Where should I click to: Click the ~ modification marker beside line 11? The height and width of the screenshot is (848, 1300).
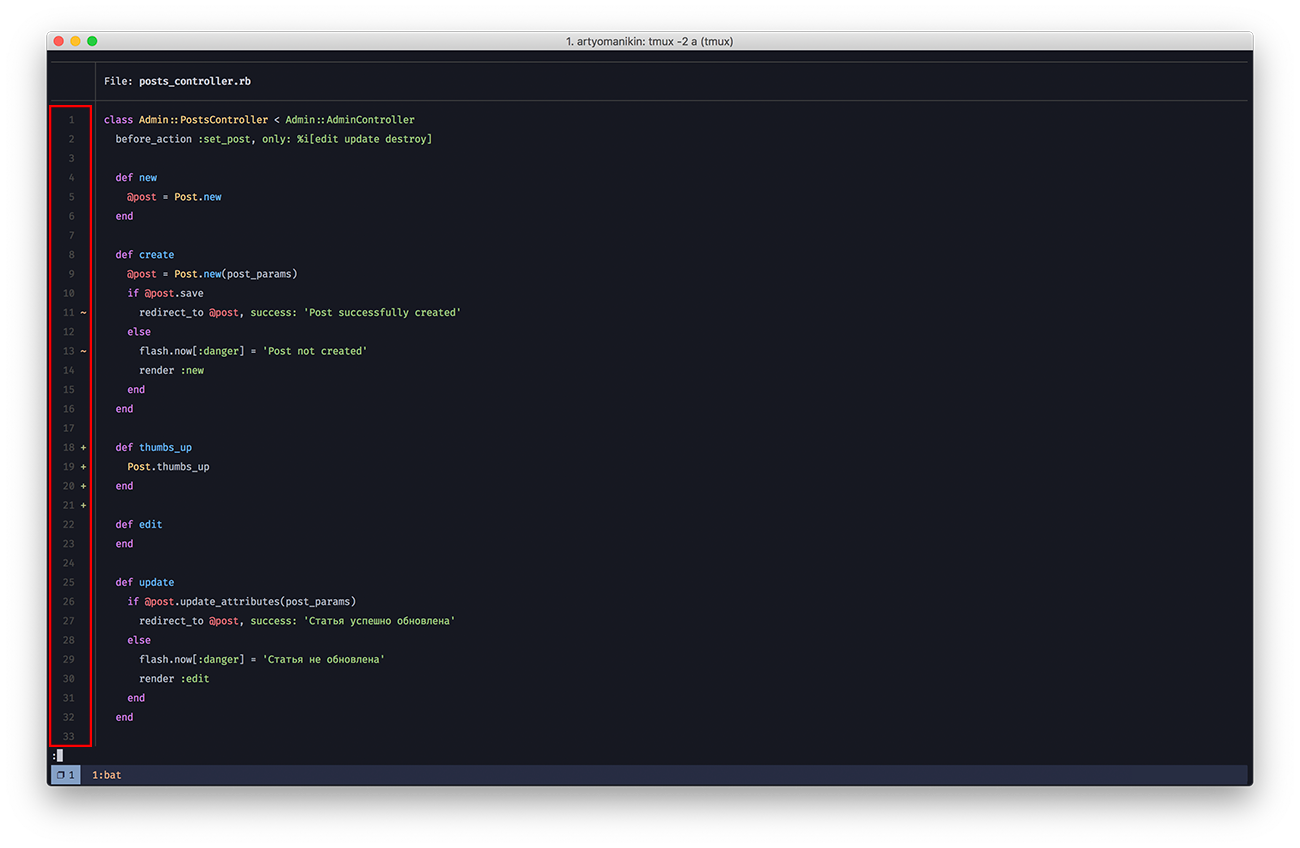point(84,312)
